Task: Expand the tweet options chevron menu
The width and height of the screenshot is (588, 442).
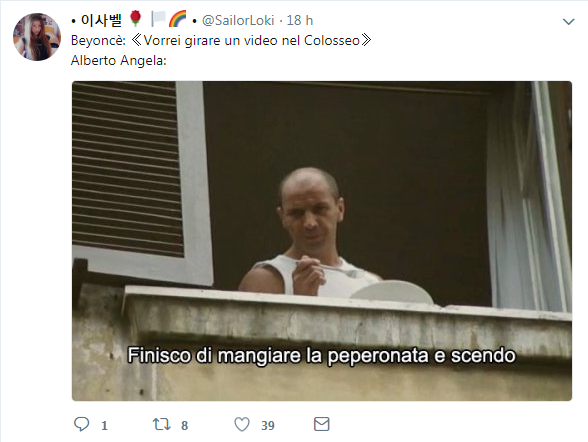Action: click(x=568, y=22)
